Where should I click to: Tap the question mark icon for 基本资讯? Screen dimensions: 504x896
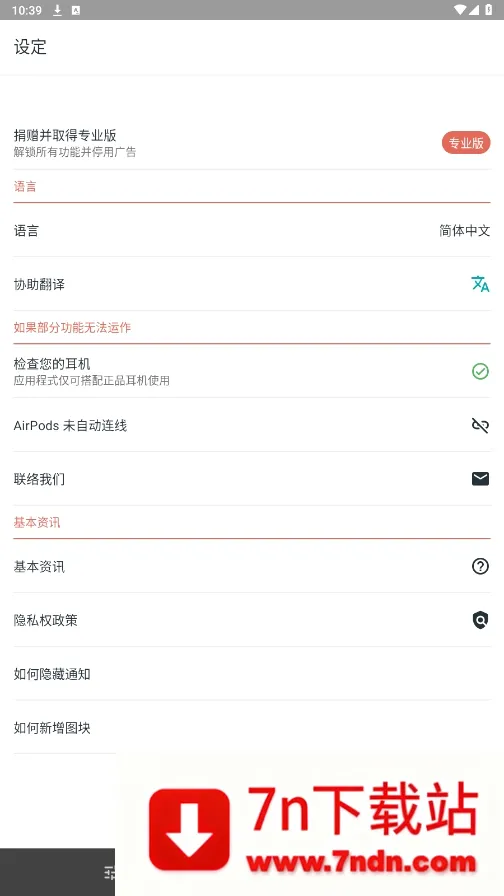point(480,566)
